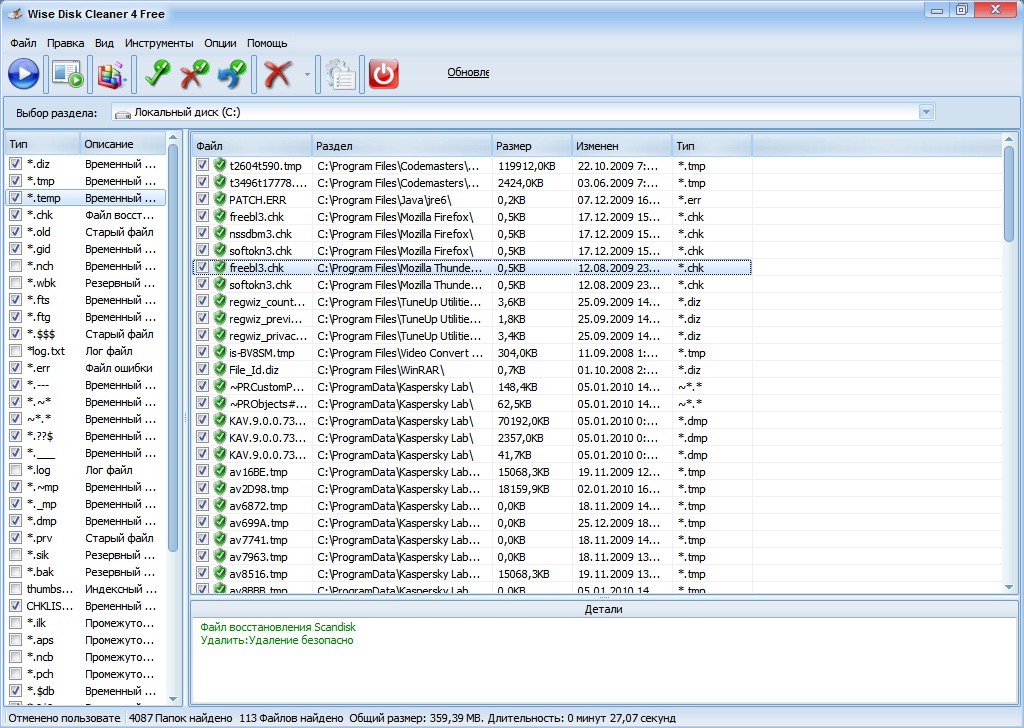
Task: Open the Помощь menu
Action: pos(267,43)
